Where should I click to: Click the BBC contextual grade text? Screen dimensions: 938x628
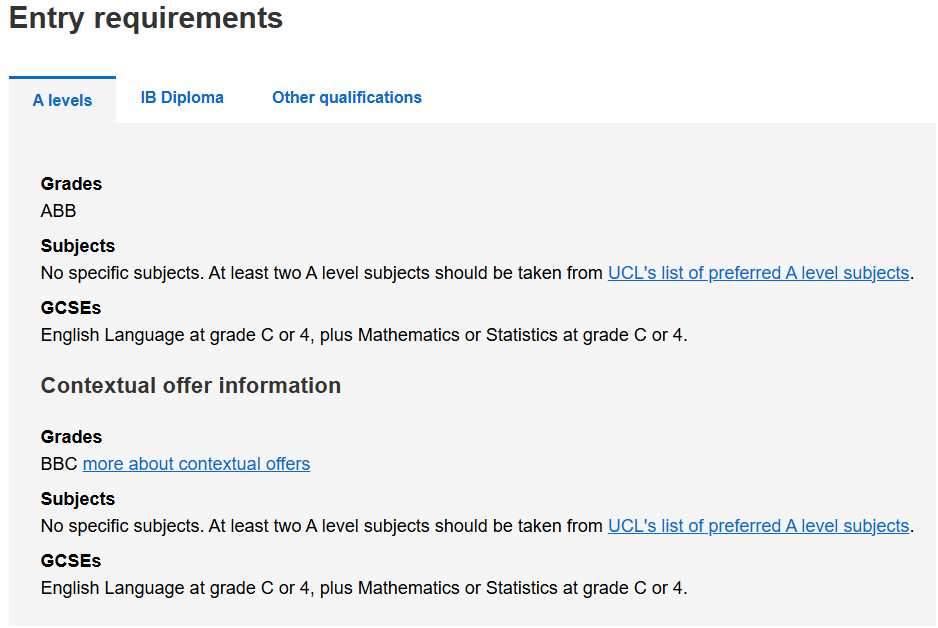[60, 464]
